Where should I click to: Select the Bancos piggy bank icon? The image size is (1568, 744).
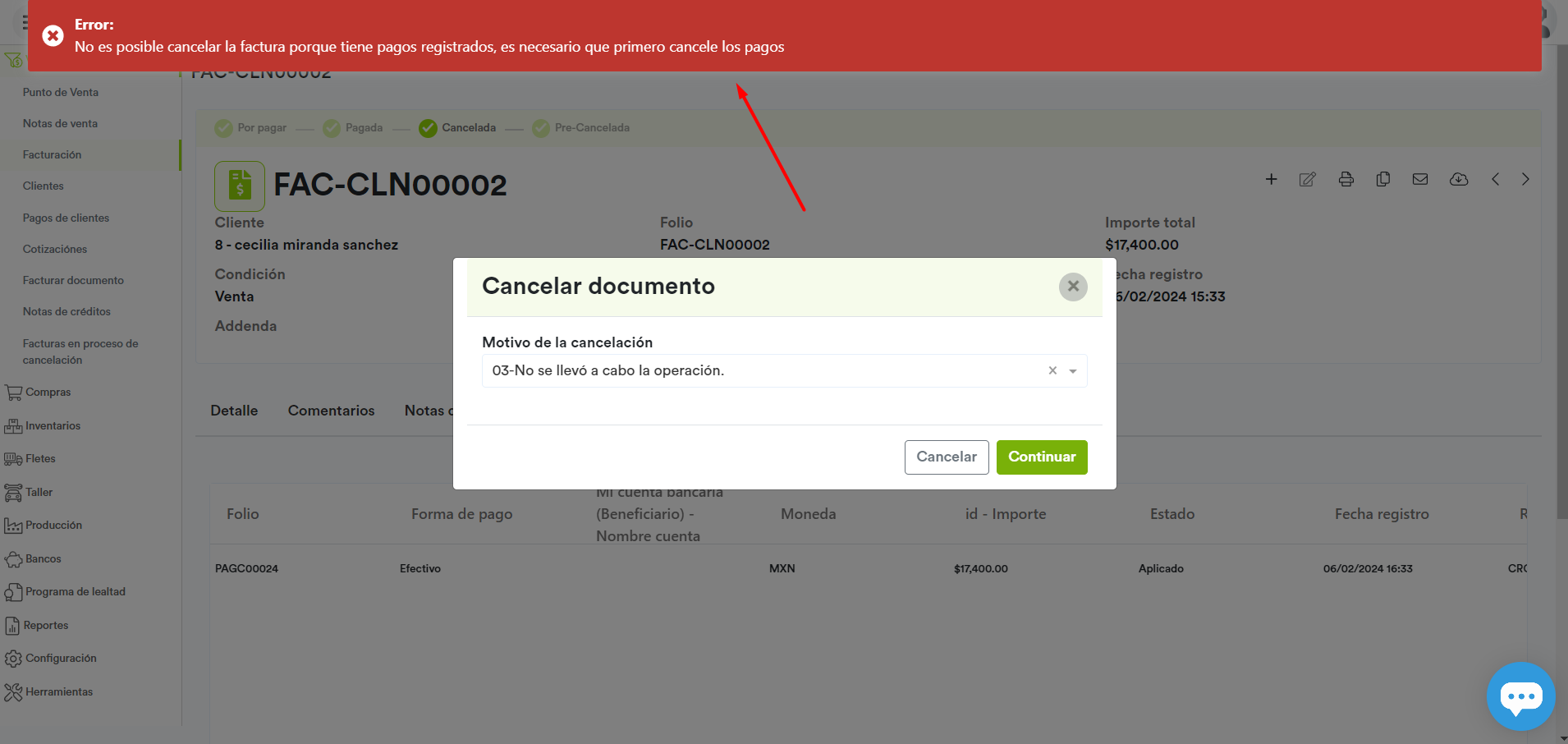14,558
